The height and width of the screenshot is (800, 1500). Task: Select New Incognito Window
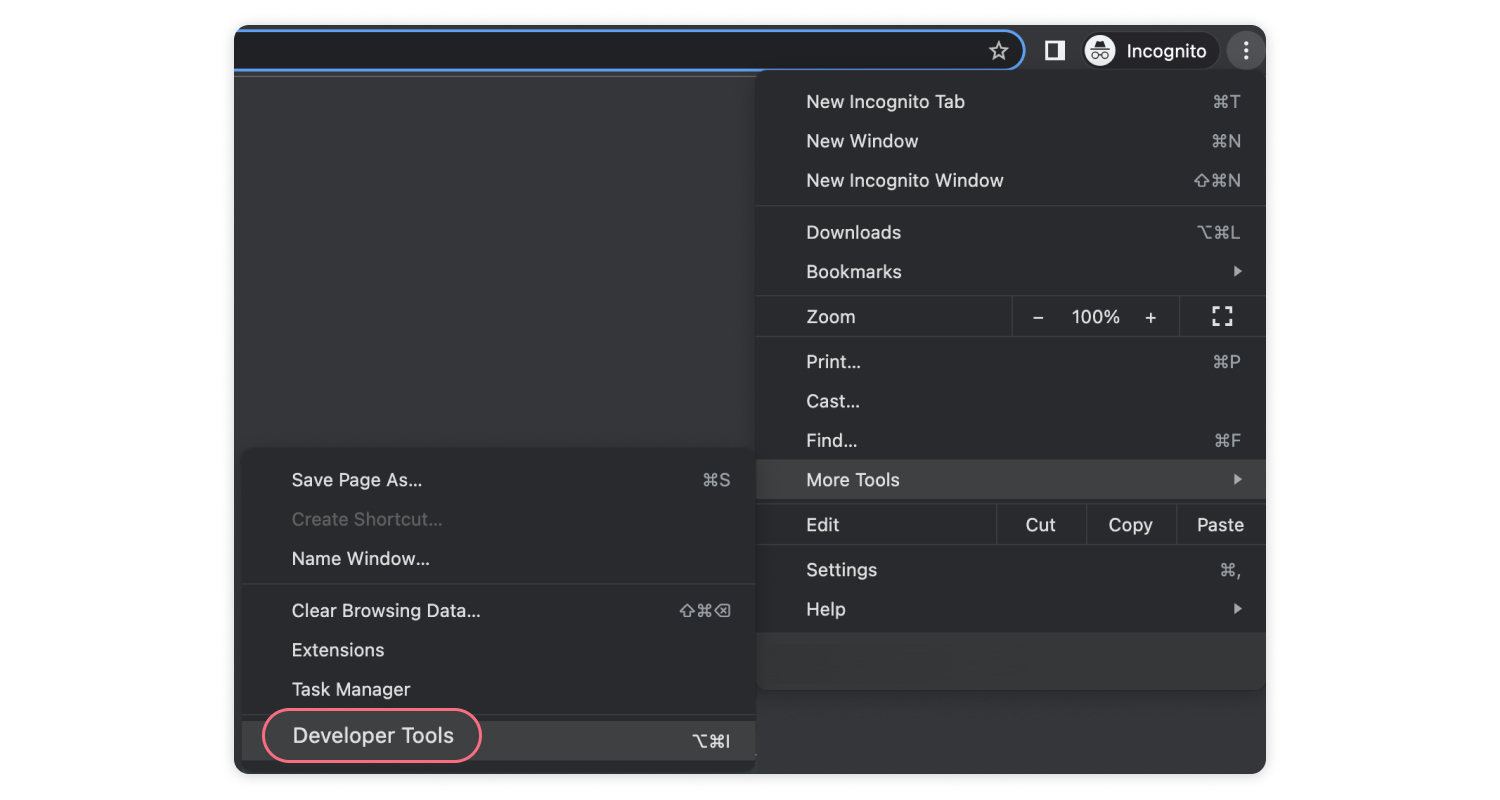pos(905,180)
